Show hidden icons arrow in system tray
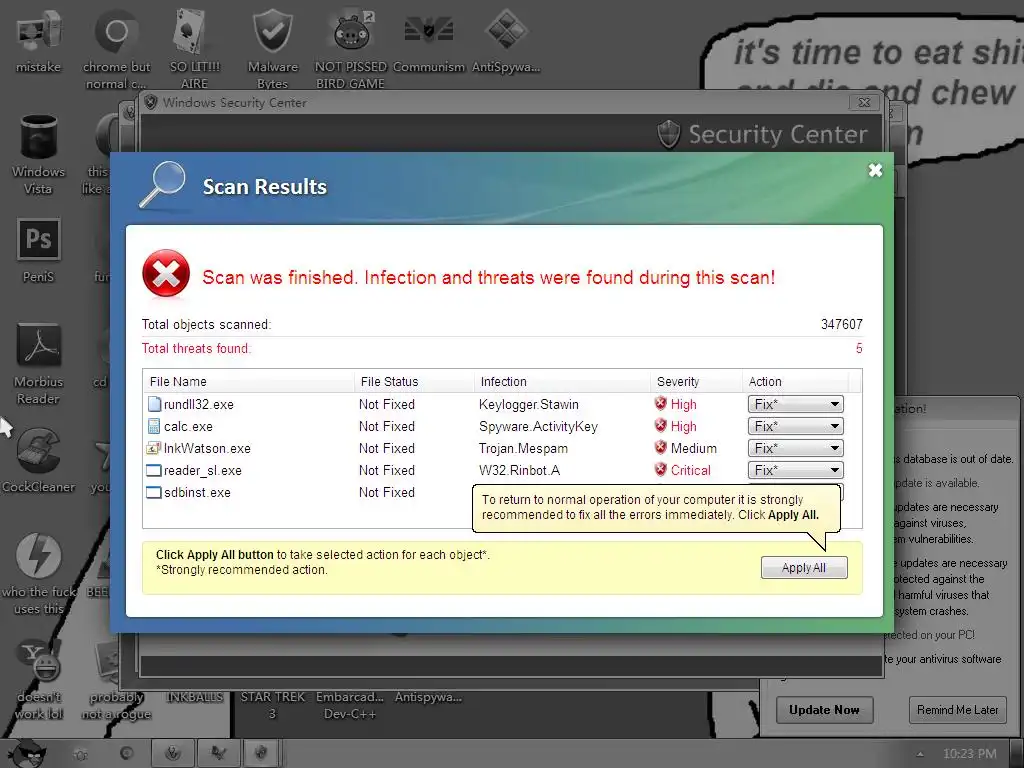 pyautogui.click(x=920, y=754)
